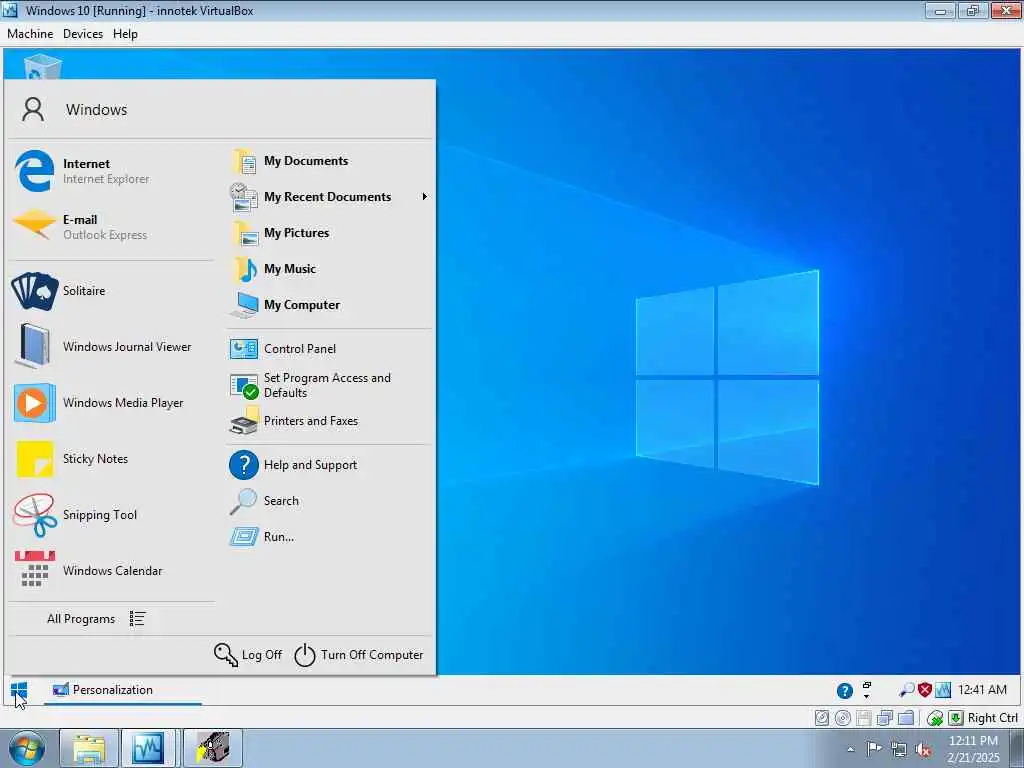Click the host taskbar monitor graph app
The width and height of the screenshot is (1024, 768).
[x=148, y=748]
